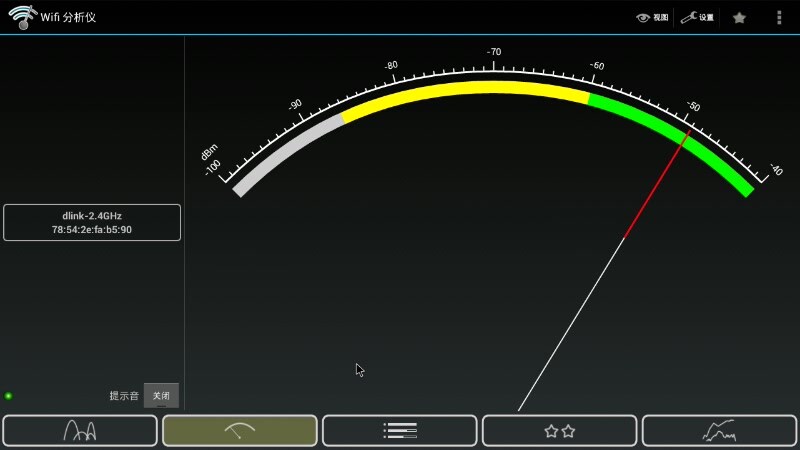Open the 视图 view menu

[652, 17]
